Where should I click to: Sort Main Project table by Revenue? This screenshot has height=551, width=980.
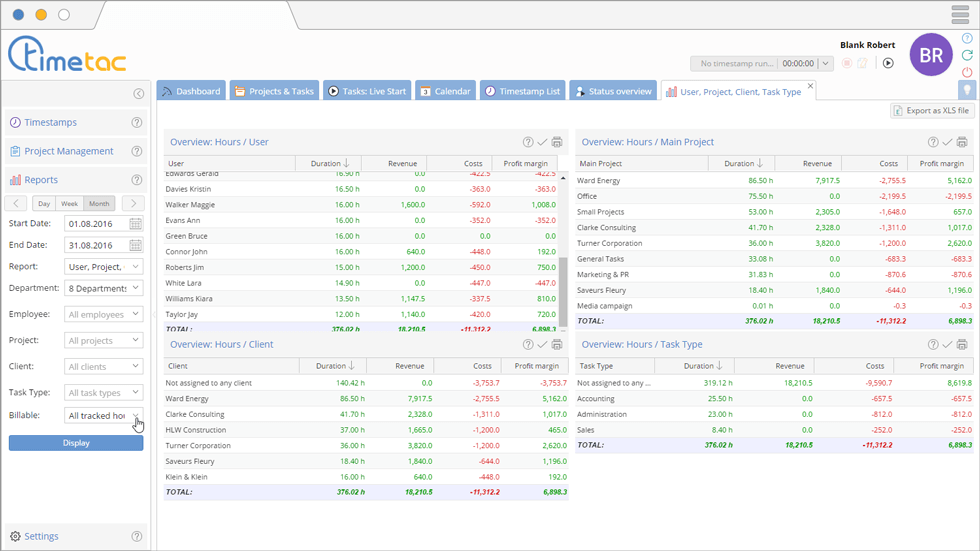point(808,164)
